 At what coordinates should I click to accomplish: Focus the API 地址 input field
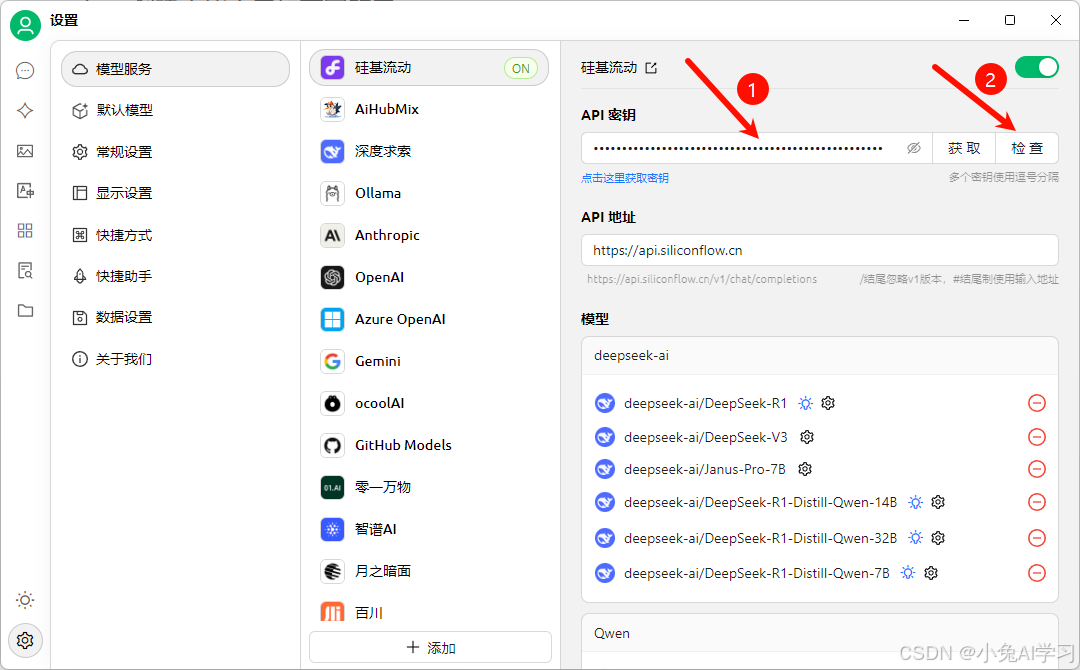820,250
